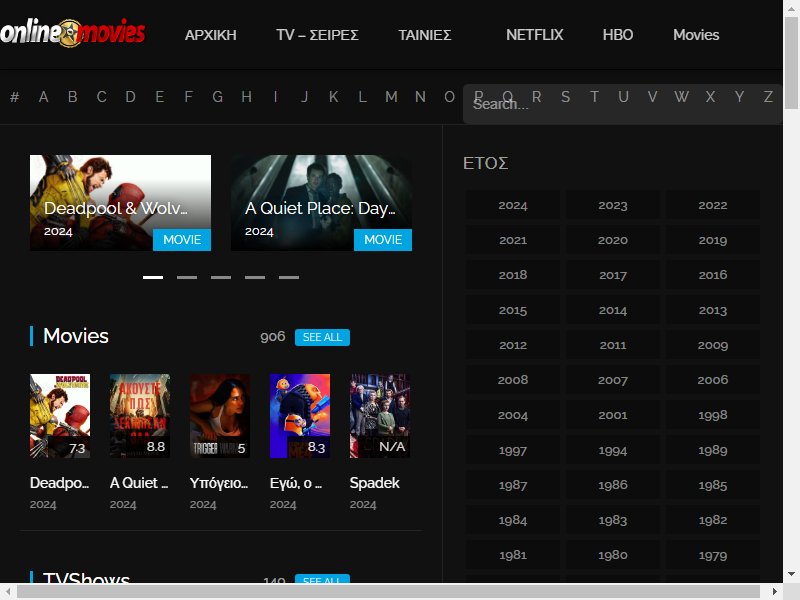Open the A Quiet Place: Day One banner
Screen dimensions: 800x600
321,203
